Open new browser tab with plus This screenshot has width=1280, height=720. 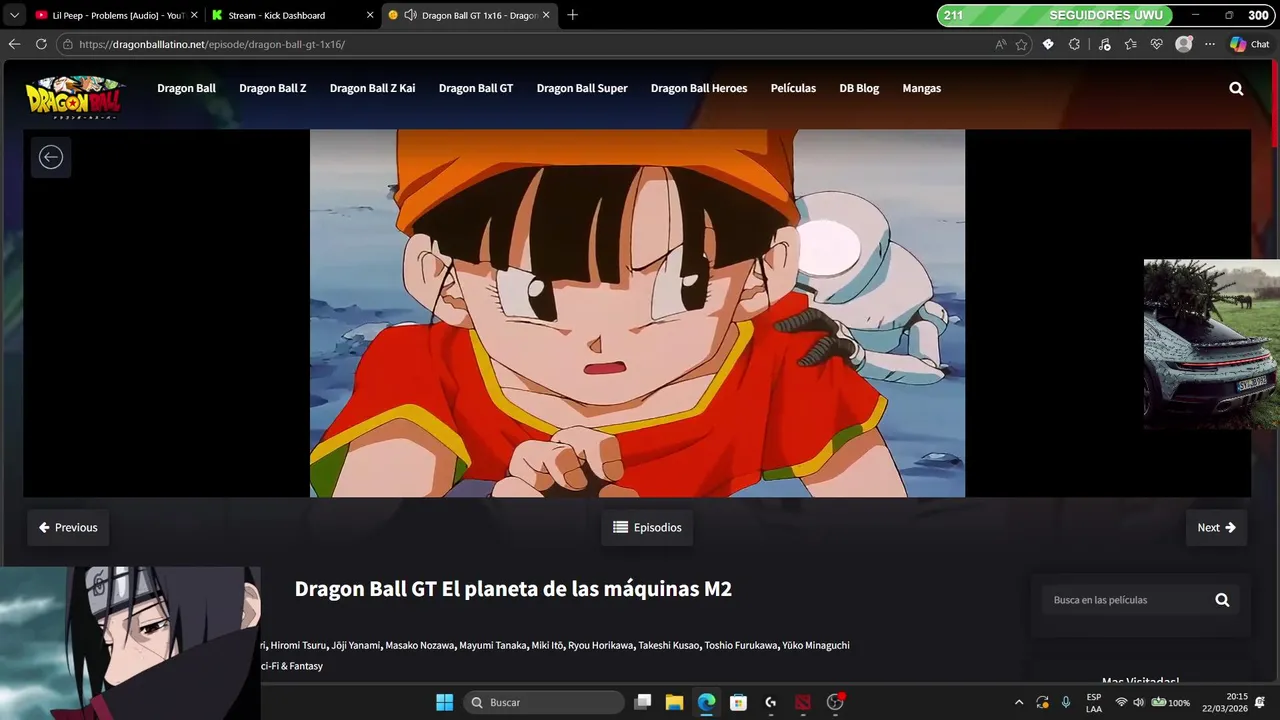coord(572,15)
